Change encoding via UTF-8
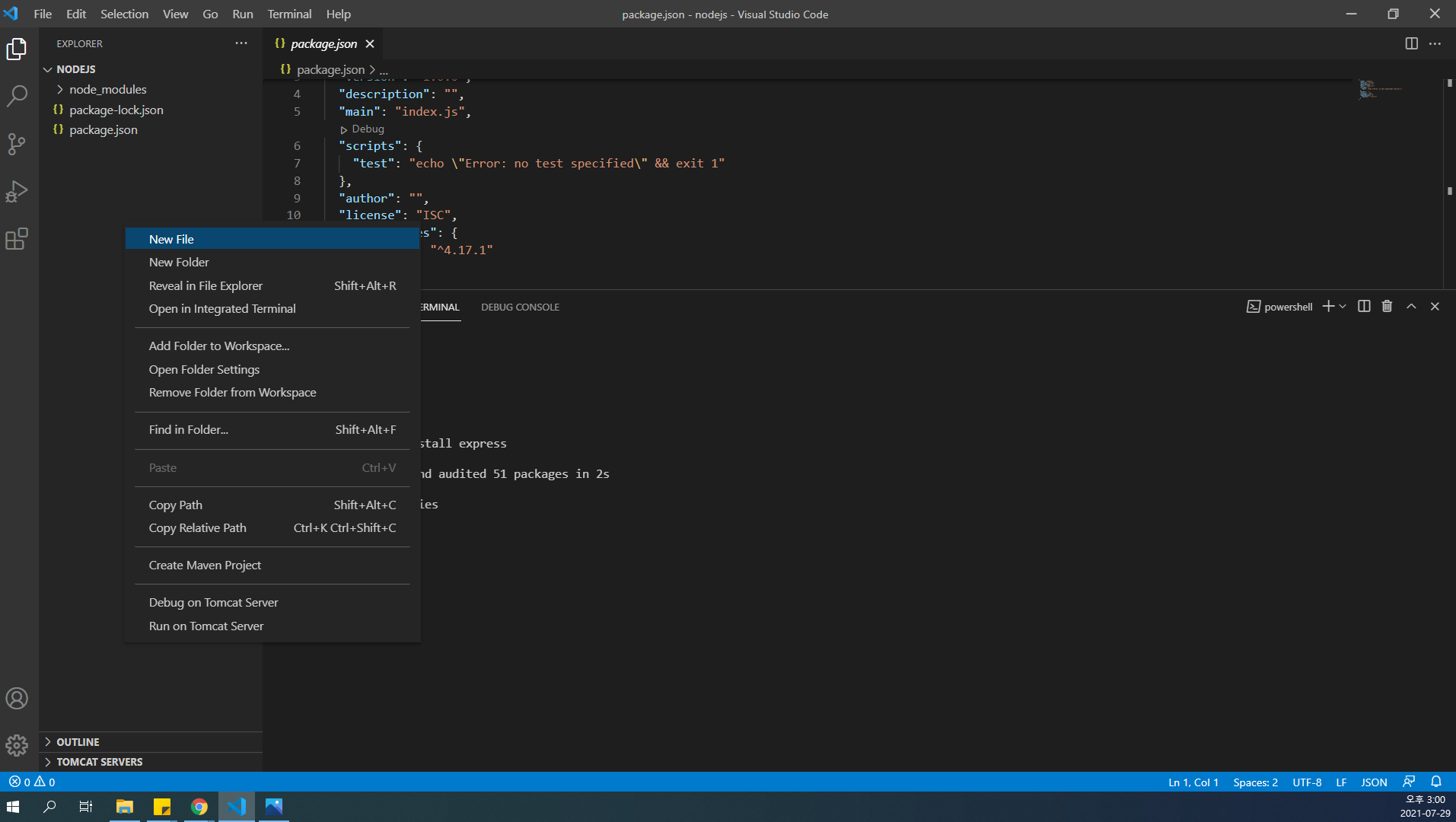Screen dimensions: 1456x822 point(1306,782)
